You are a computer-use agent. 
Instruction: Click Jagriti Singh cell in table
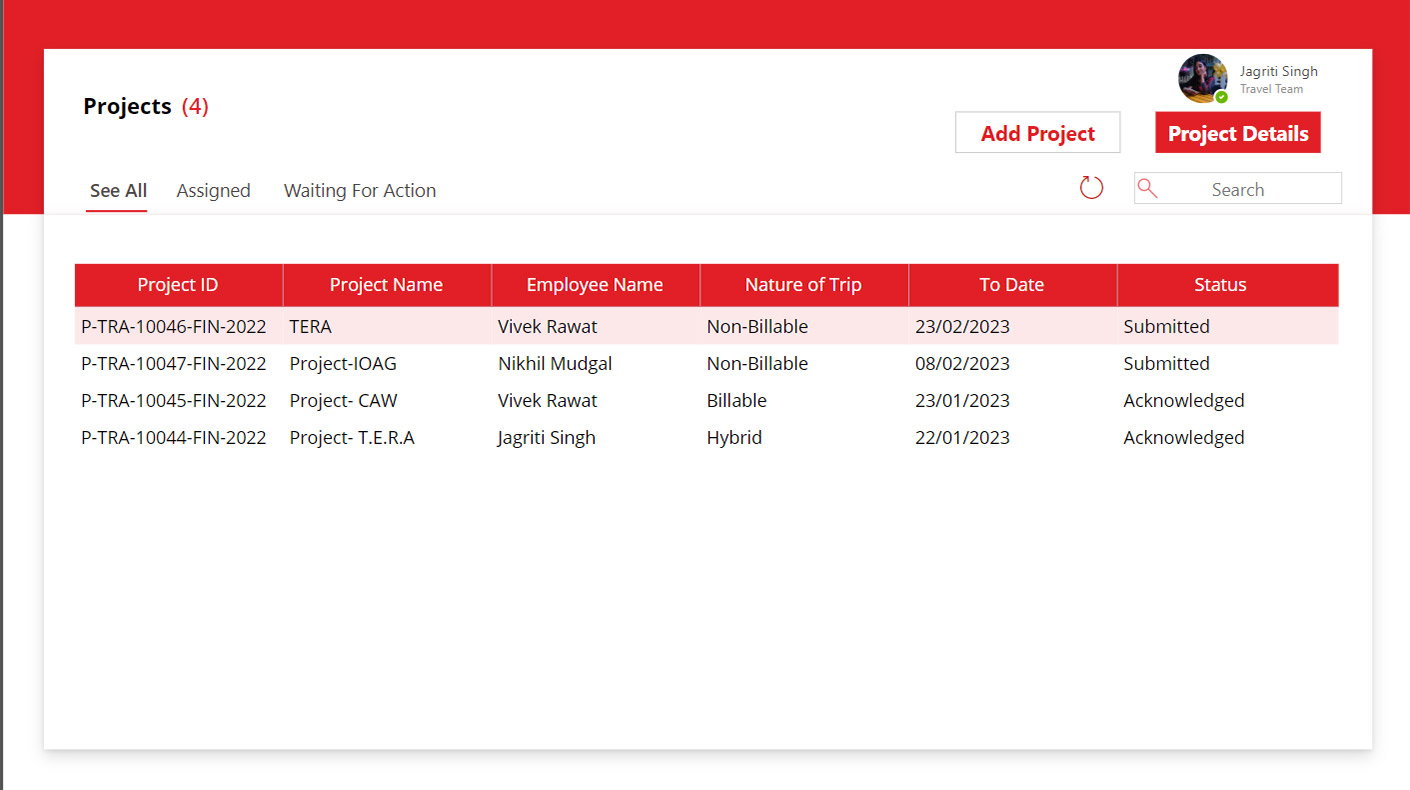click(x=547, y=437)
